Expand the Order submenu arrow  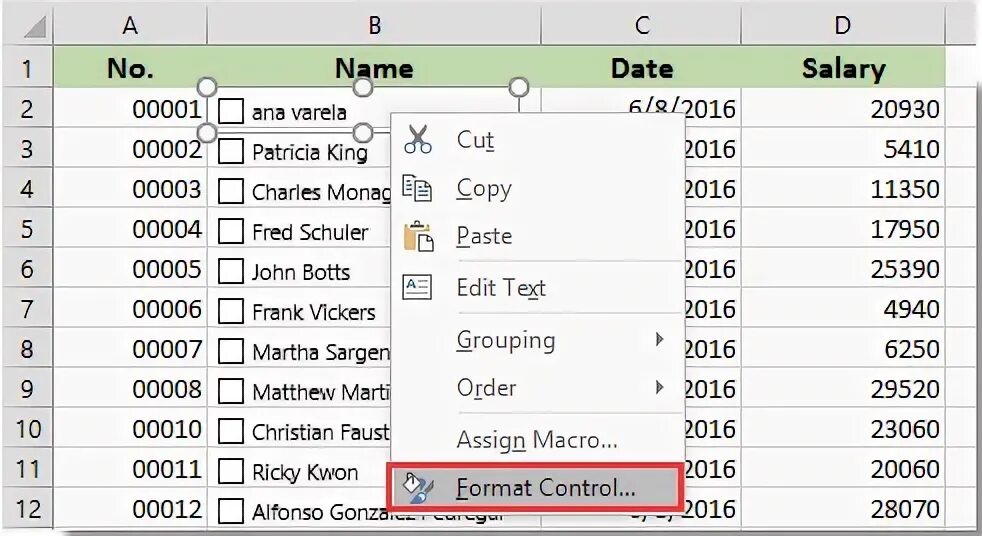pos(660,387)
